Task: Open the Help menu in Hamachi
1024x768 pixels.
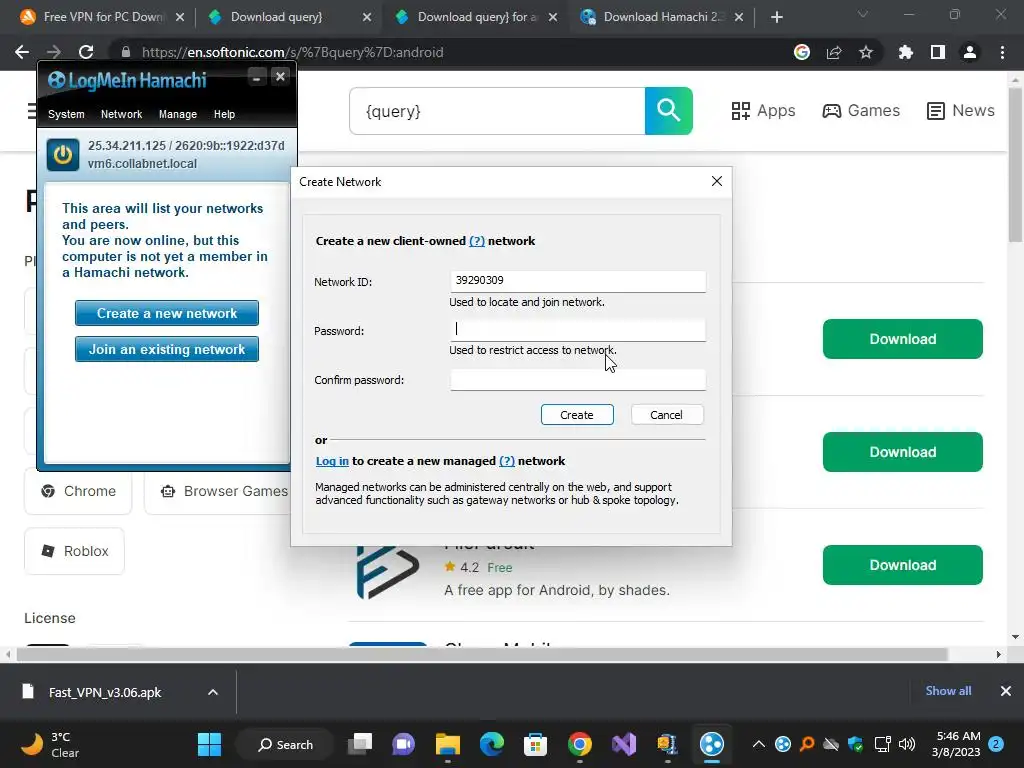Action: tap(224, 114)
